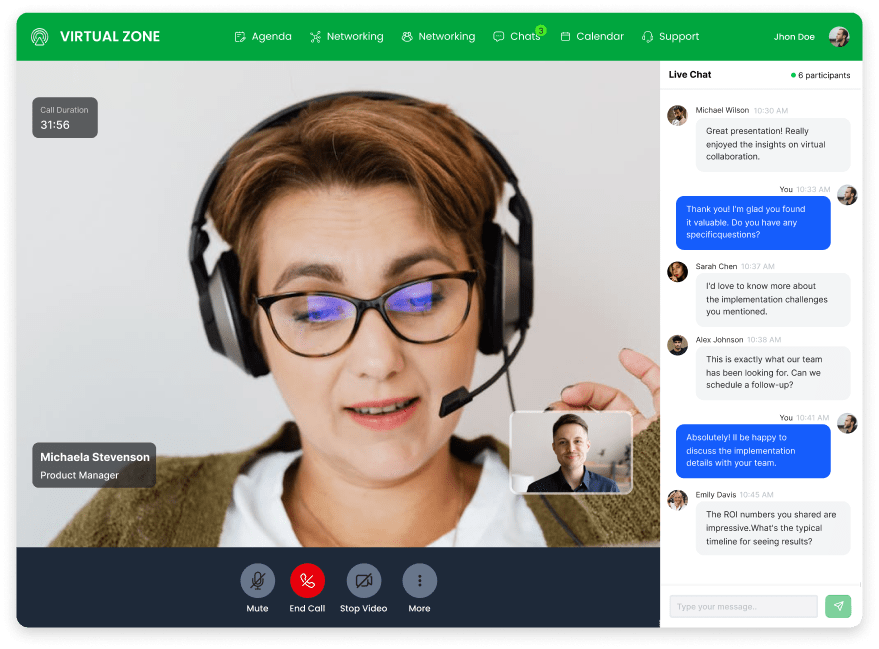Click the Calendar icon in the top bar
Viewport: 879px width, 649px height.
pos(564,36)
